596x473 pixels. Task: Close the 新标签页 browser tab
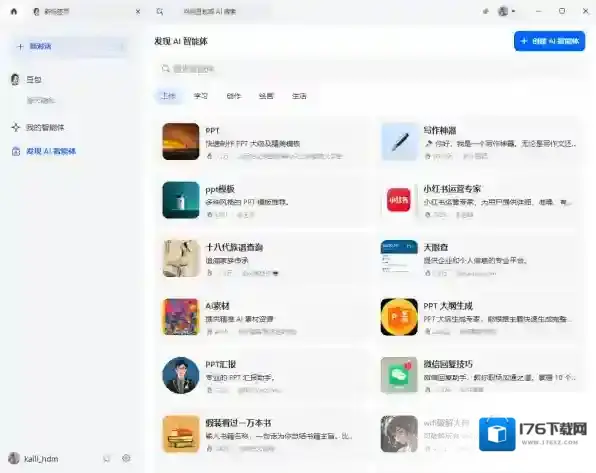(x=138, y=12)
